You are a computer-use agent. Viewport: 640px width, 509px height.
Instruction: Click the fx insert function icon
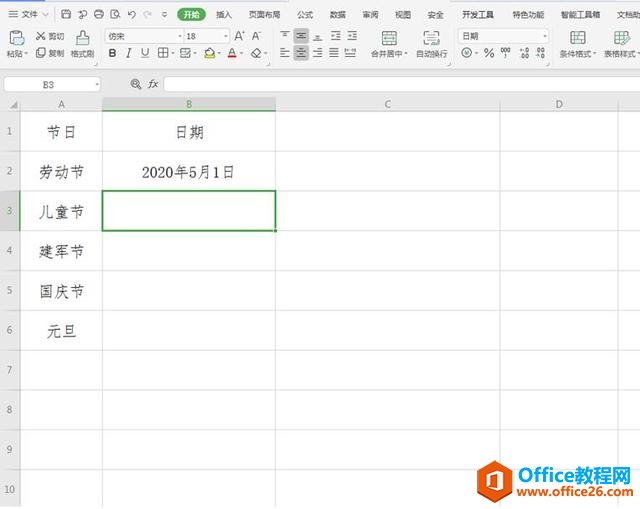(153, 84)
